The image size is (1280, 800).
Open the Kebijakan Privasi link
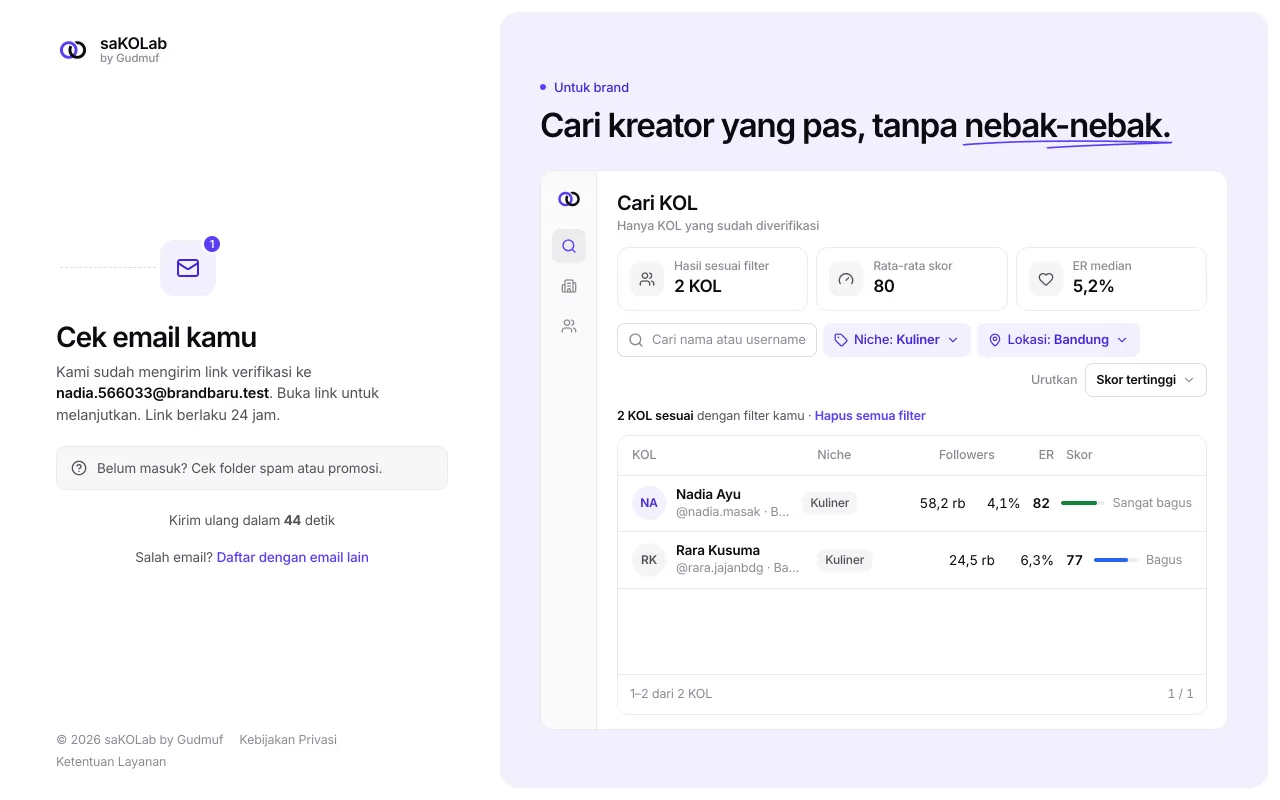pos(288,740)
